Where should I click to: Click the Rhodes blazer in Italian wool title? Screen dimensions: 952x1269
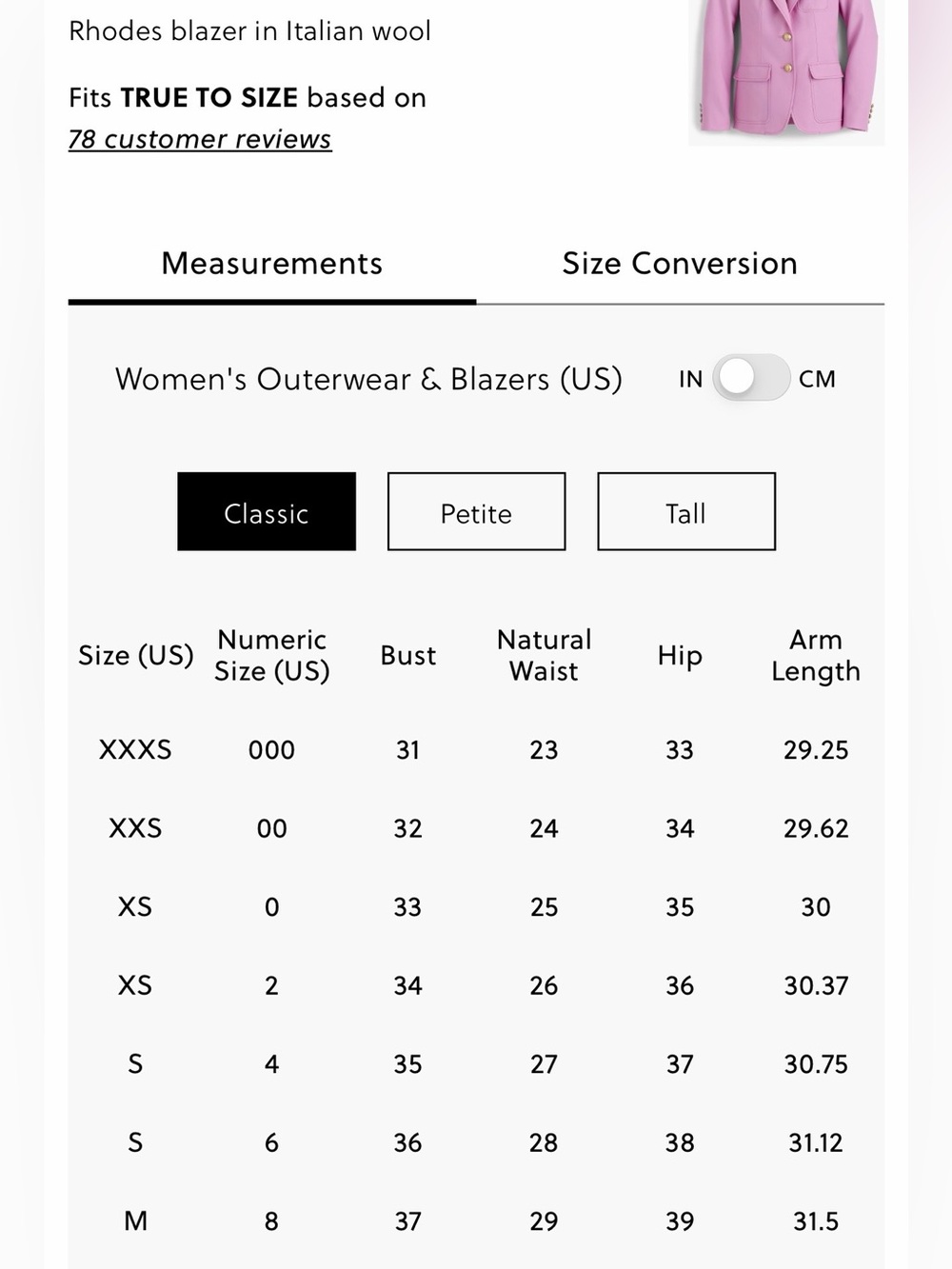point(249,30)
